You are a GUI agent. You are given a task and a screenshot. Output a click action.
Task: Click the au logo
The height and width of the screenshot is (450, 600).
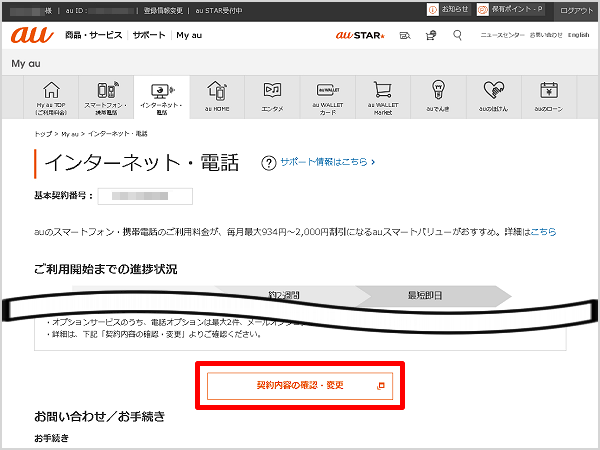click(32, 35)
